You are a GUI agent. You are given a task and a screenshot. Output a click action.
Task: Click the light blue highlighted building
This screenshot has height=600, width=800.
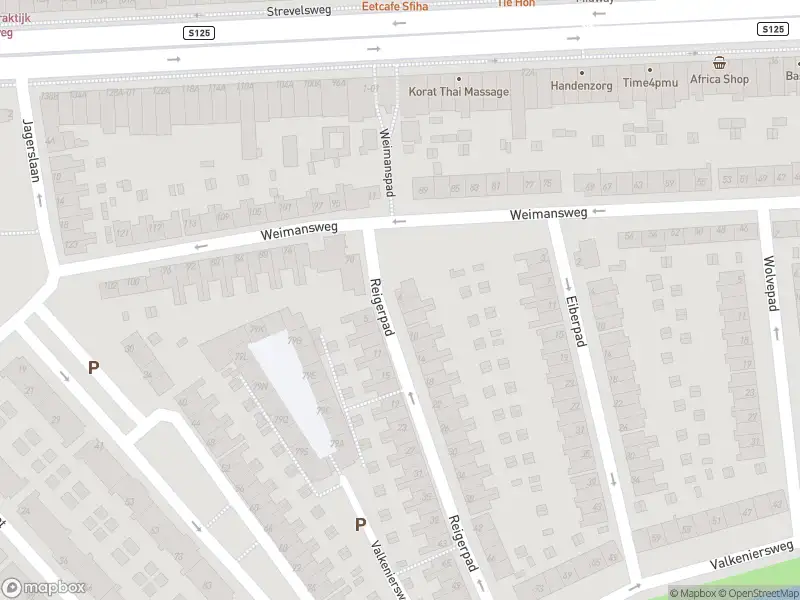click(x=295, y=395)
